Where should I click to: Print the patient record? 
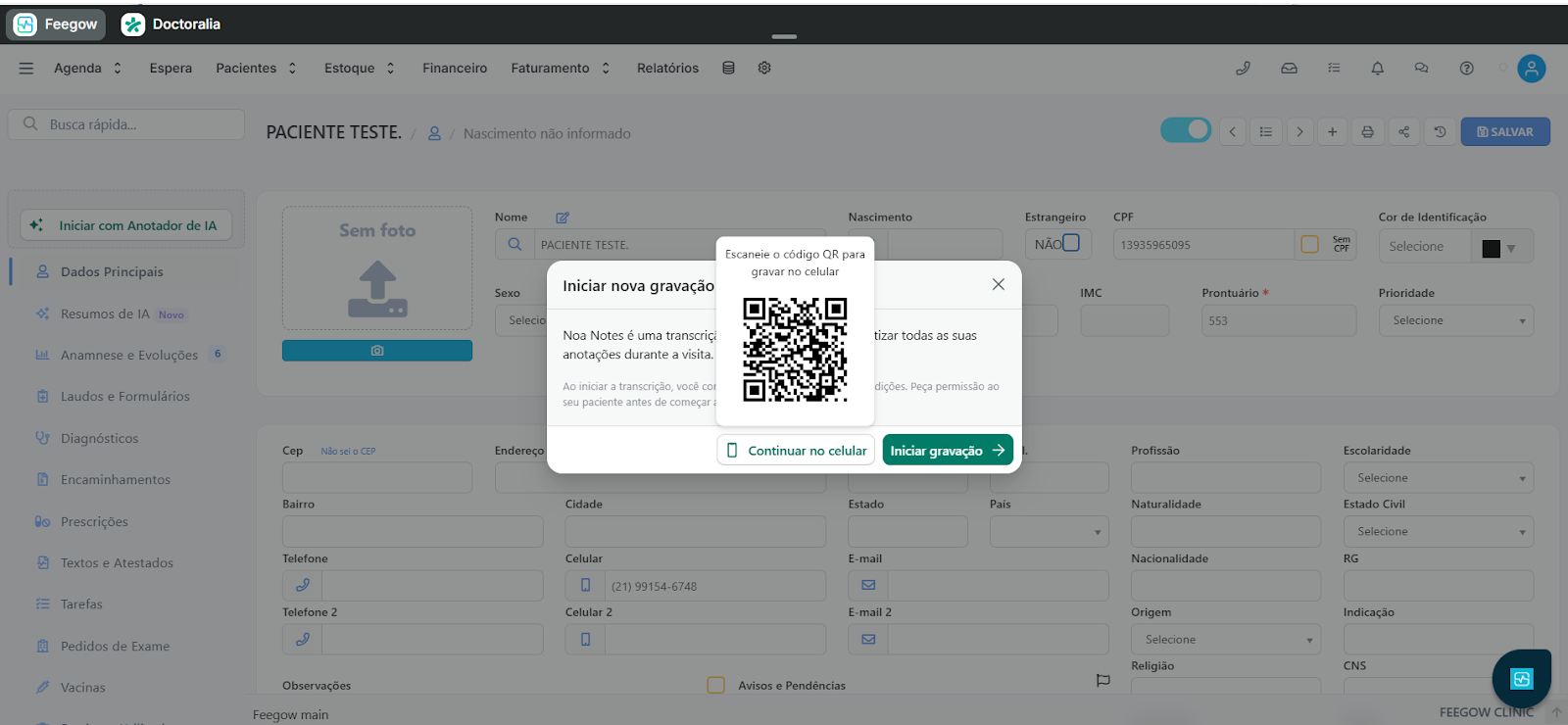coord(1367,132)
